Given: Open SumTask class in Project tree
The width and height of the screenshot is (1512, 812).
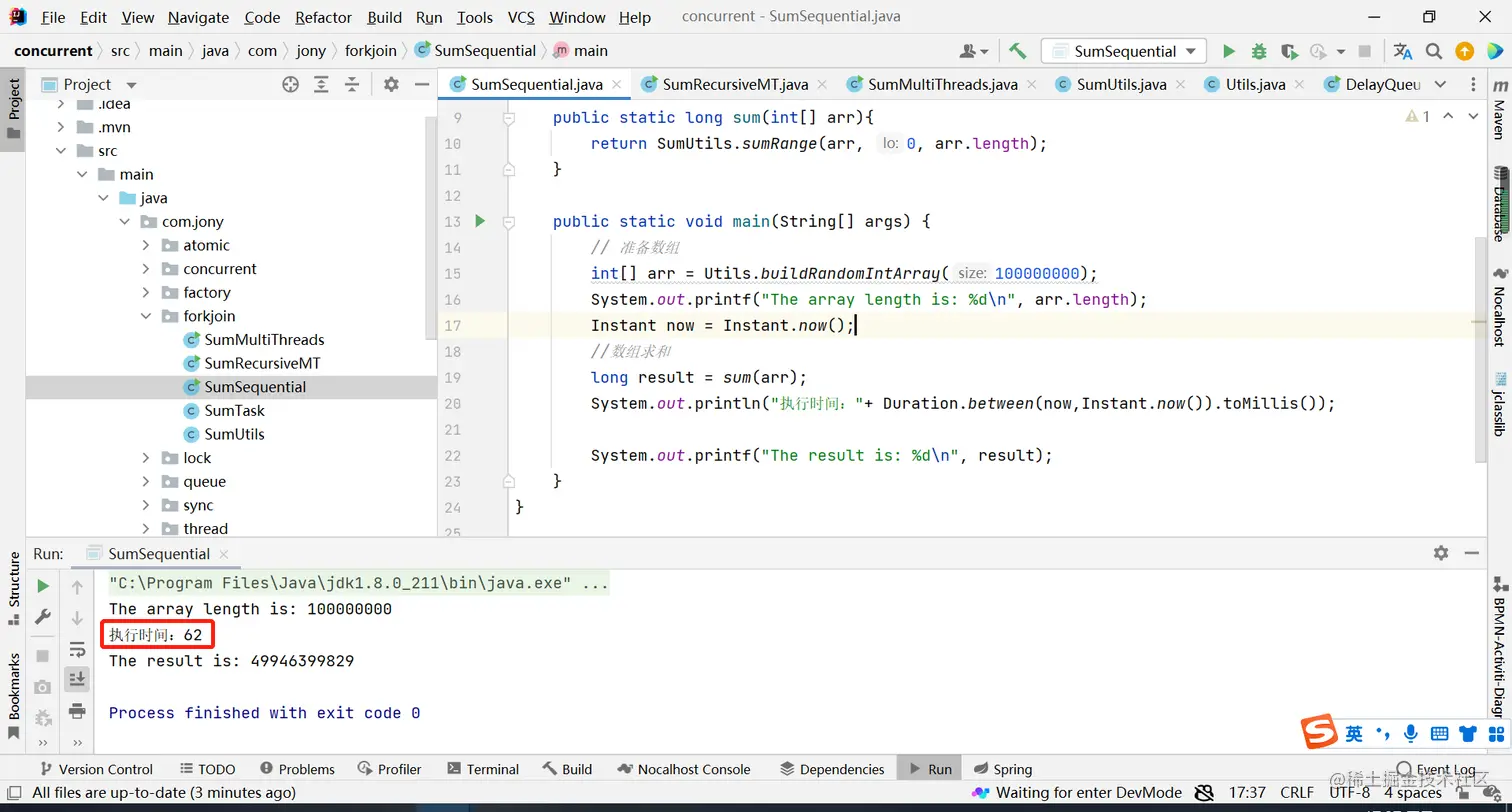Looking at the screenshot, I should click(x=234, y=411).
